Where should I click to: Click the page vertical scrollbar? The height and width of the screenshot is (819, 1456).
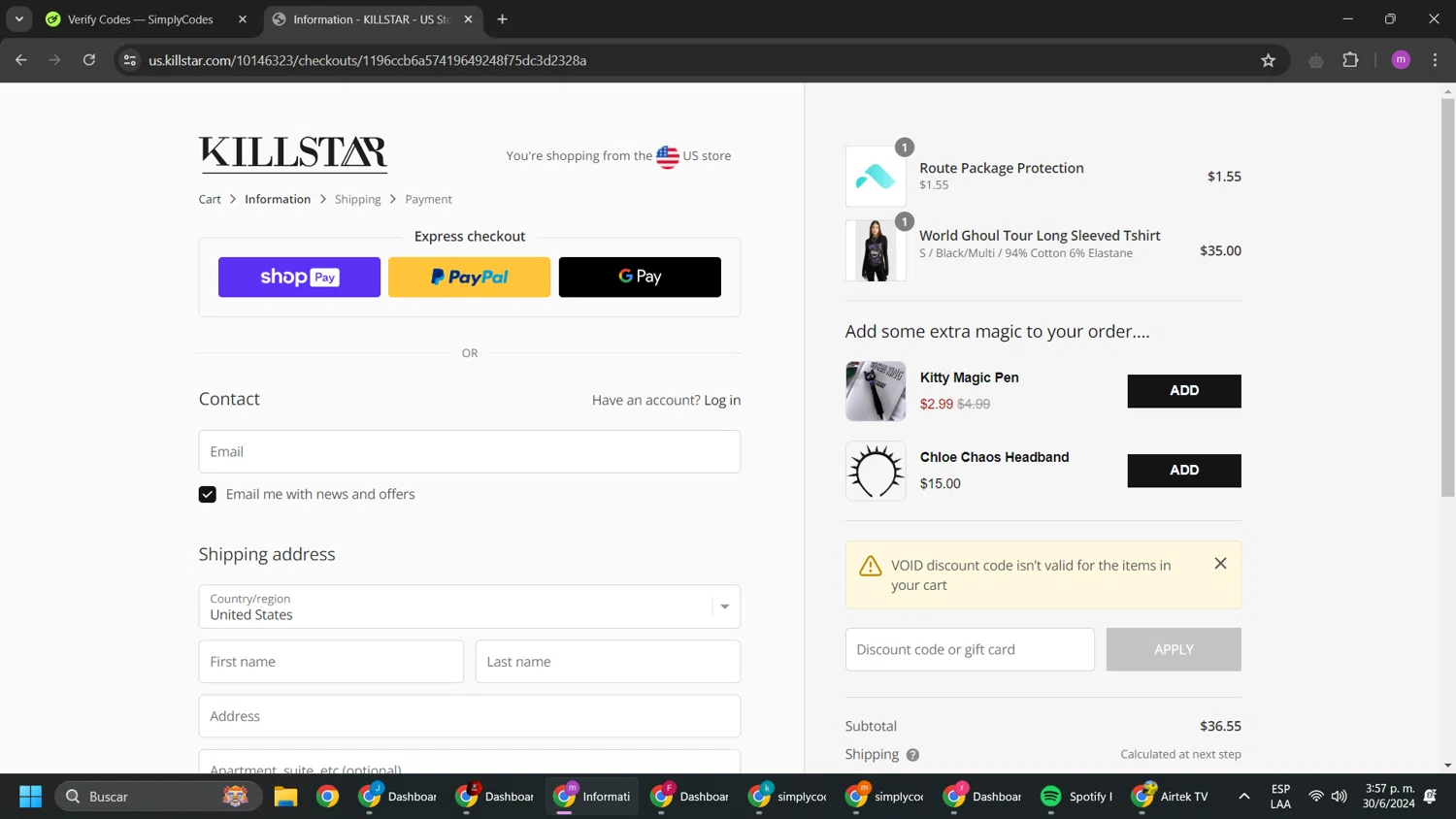tap(1447, 297)
